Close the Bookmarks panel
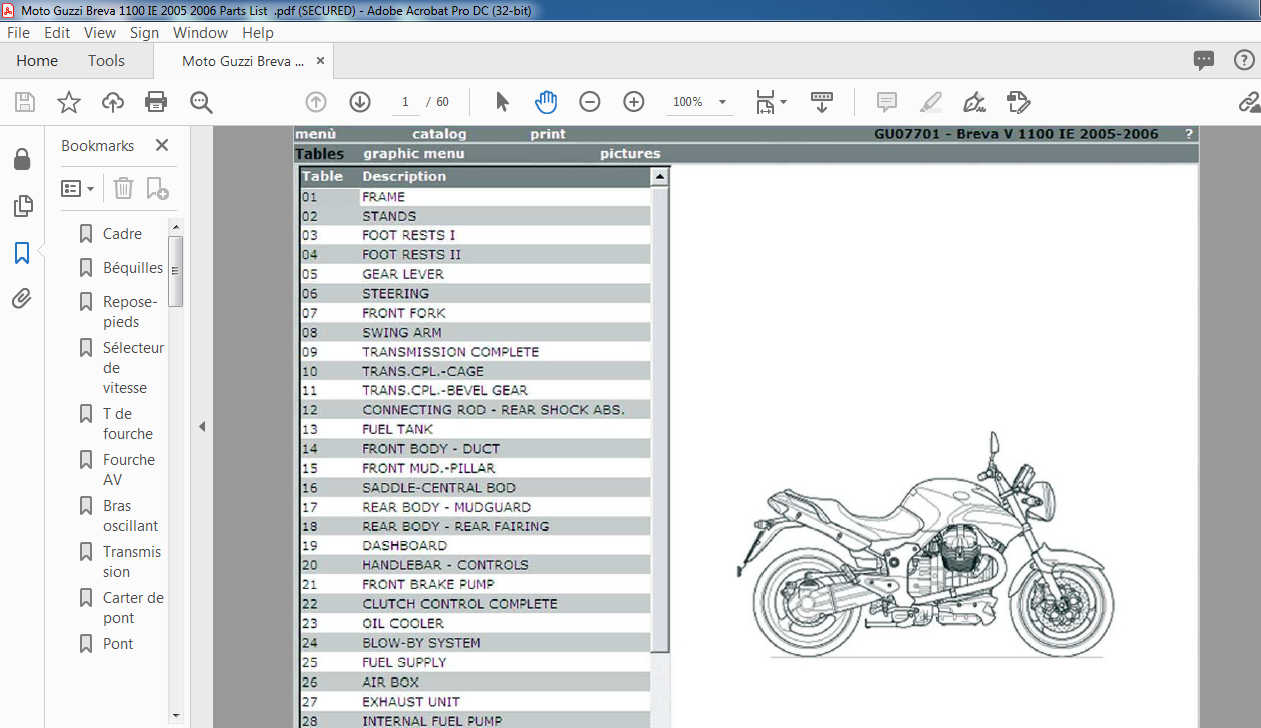The image size is (1261, 728). (x=161, y=145)
